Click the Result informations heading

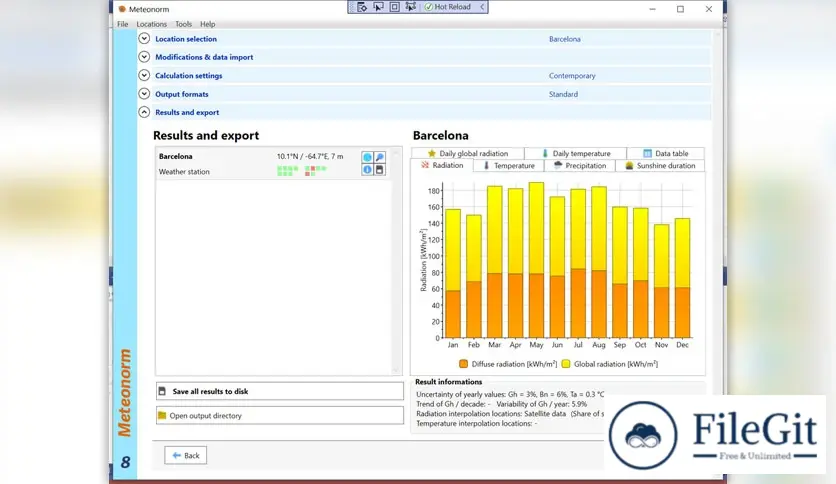[x=448, y=382]
